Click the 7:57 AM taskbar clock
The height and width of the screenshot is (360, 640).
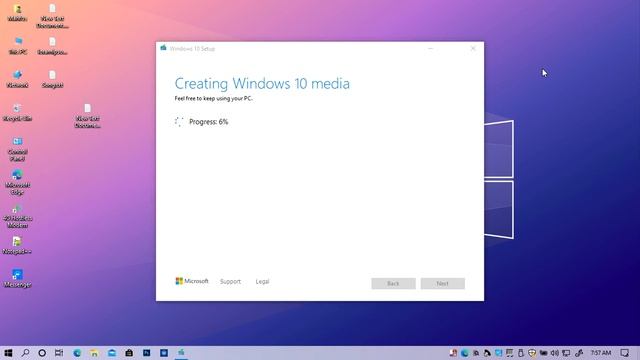pyautogui.click(x=601, y=353)
